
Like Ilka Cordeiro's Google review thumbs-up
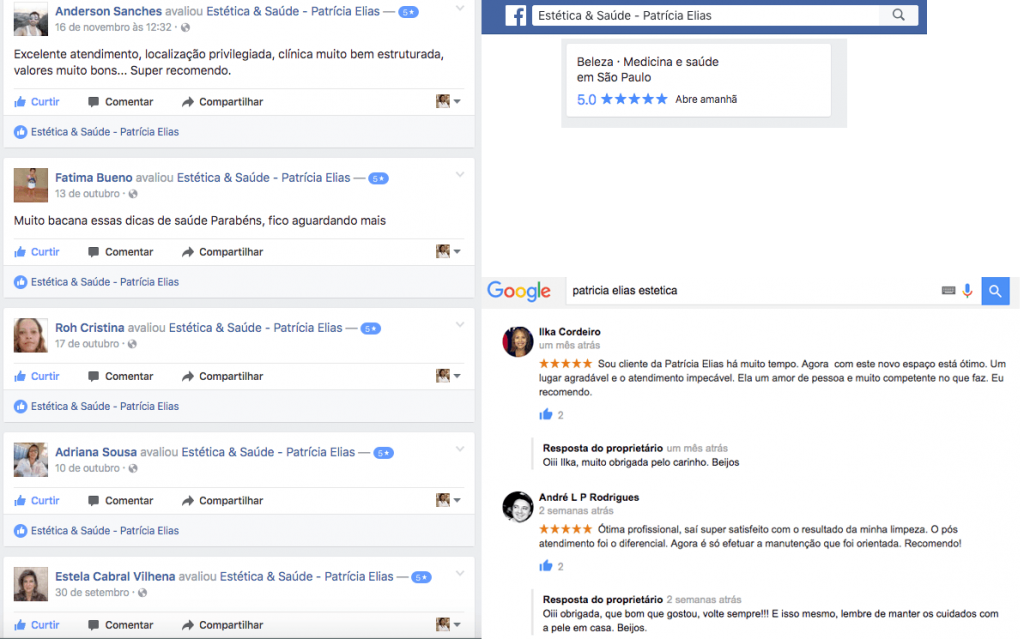[x=546, y=414]
